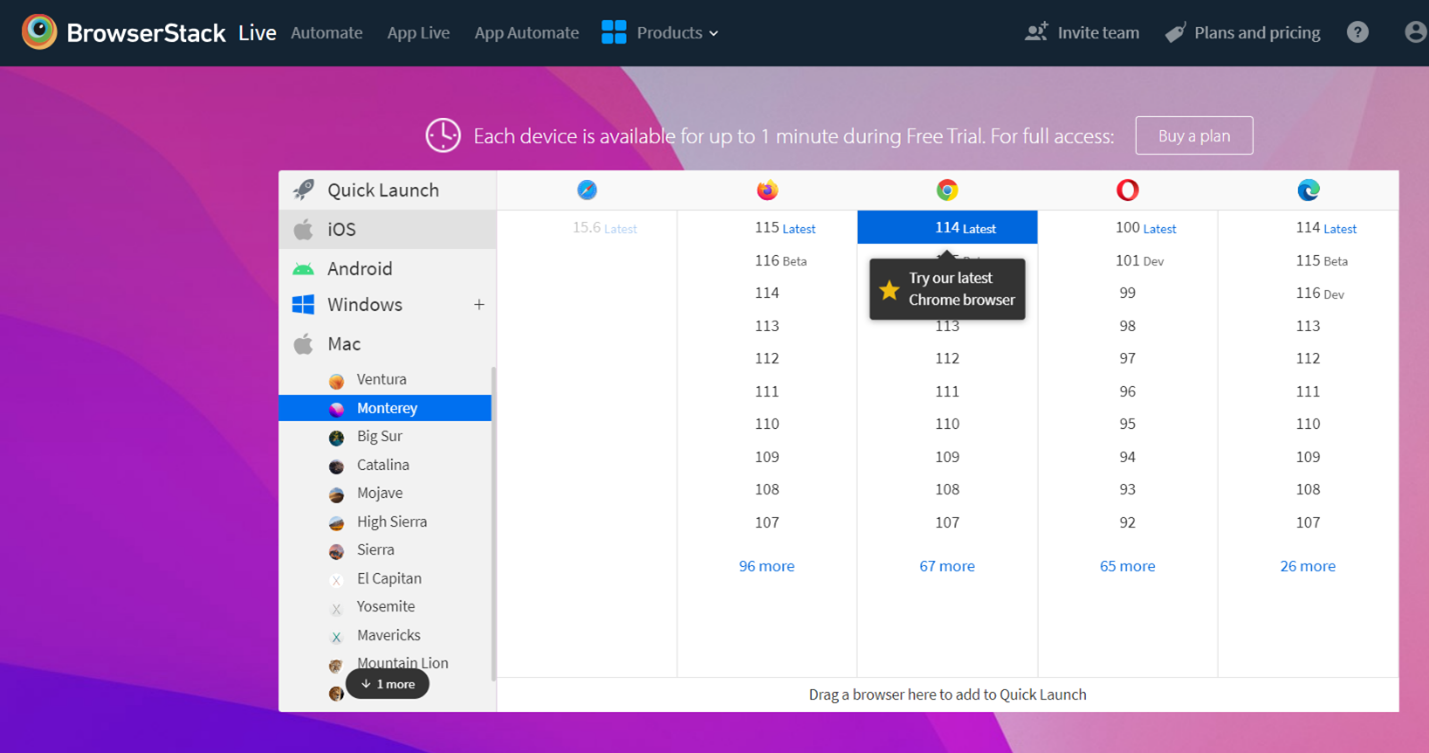Show 26 more Edge versions

[1308, 566]
